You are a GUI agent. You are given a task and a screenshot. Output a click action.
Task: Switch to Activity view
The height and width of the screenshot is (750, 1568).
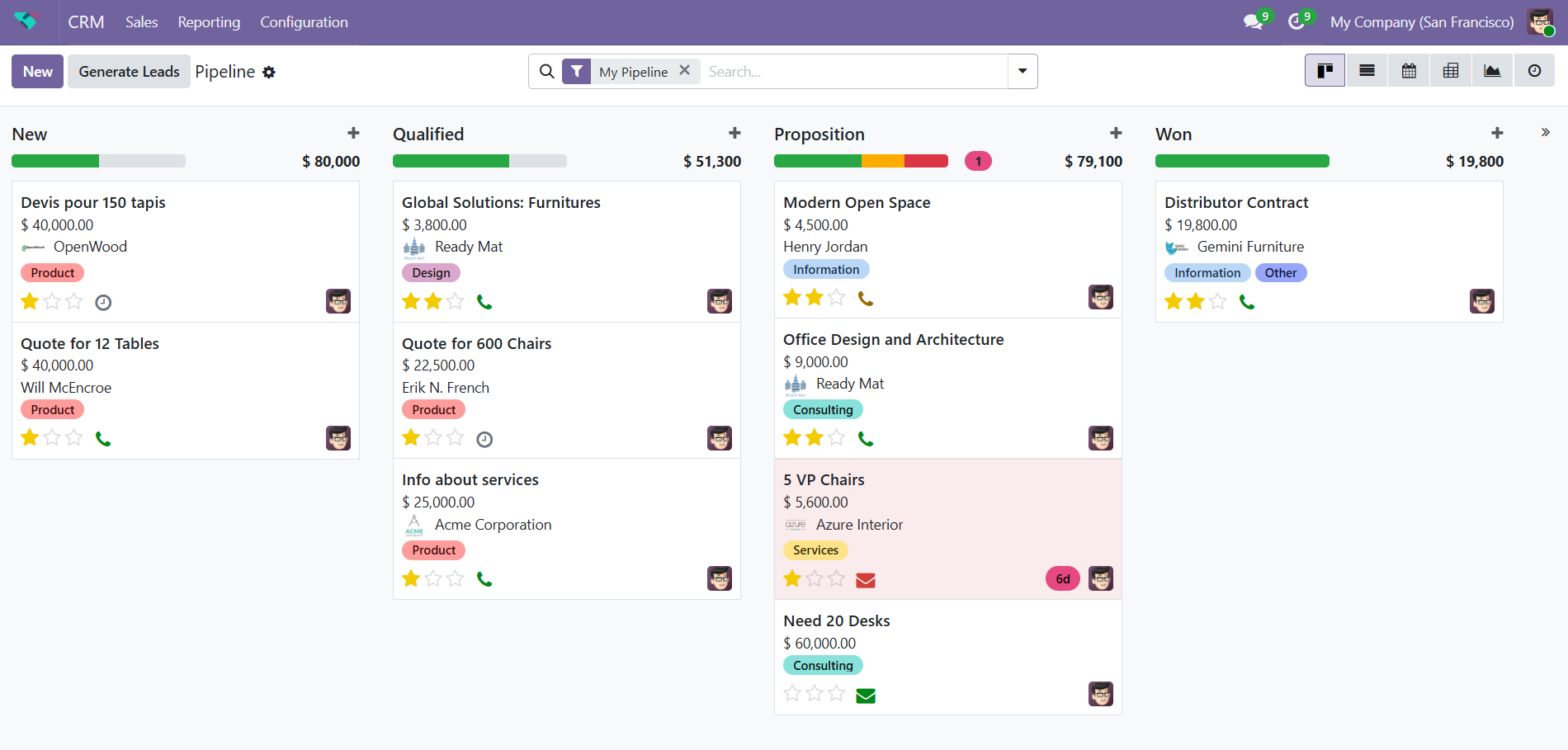1534,71
